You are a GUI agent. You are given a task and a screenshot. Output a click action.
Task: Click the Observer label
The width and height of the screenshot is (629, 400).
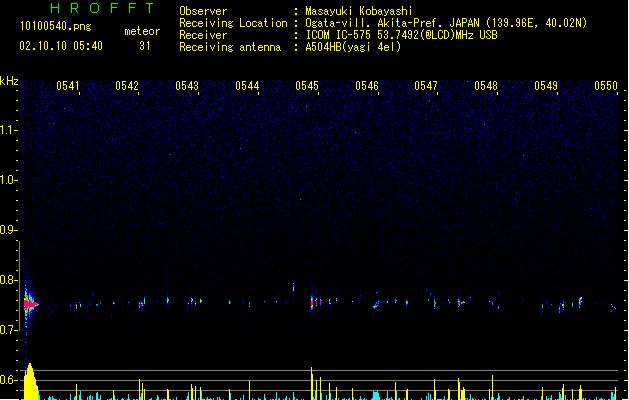pyautogui.click(x=203, y=11)
